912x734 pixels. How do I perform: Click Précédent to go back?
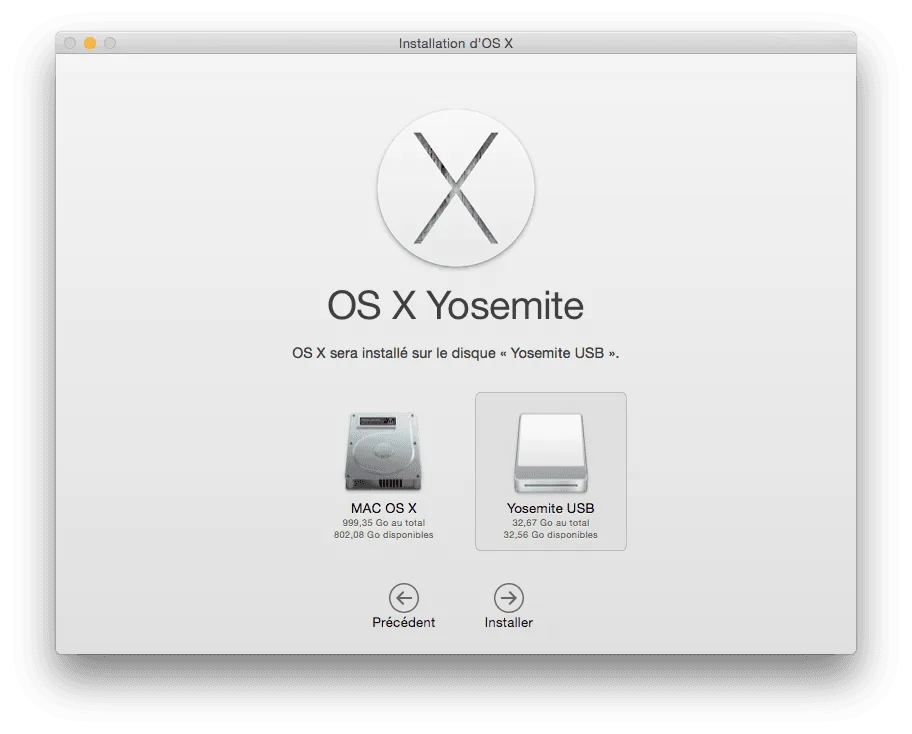(403, 605)
